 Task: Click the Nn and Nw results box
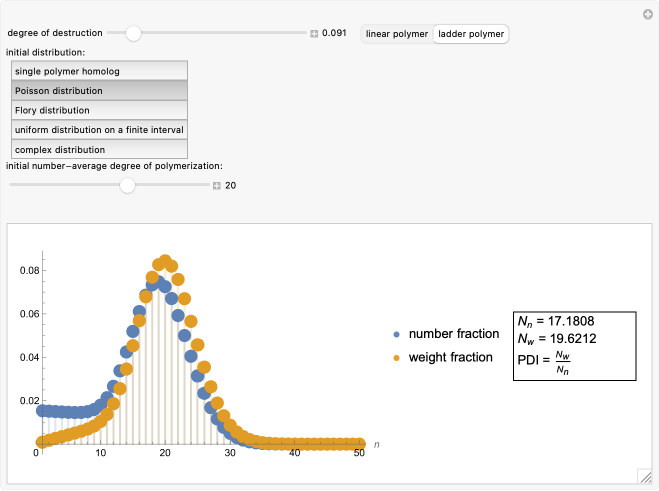(574, 346)
